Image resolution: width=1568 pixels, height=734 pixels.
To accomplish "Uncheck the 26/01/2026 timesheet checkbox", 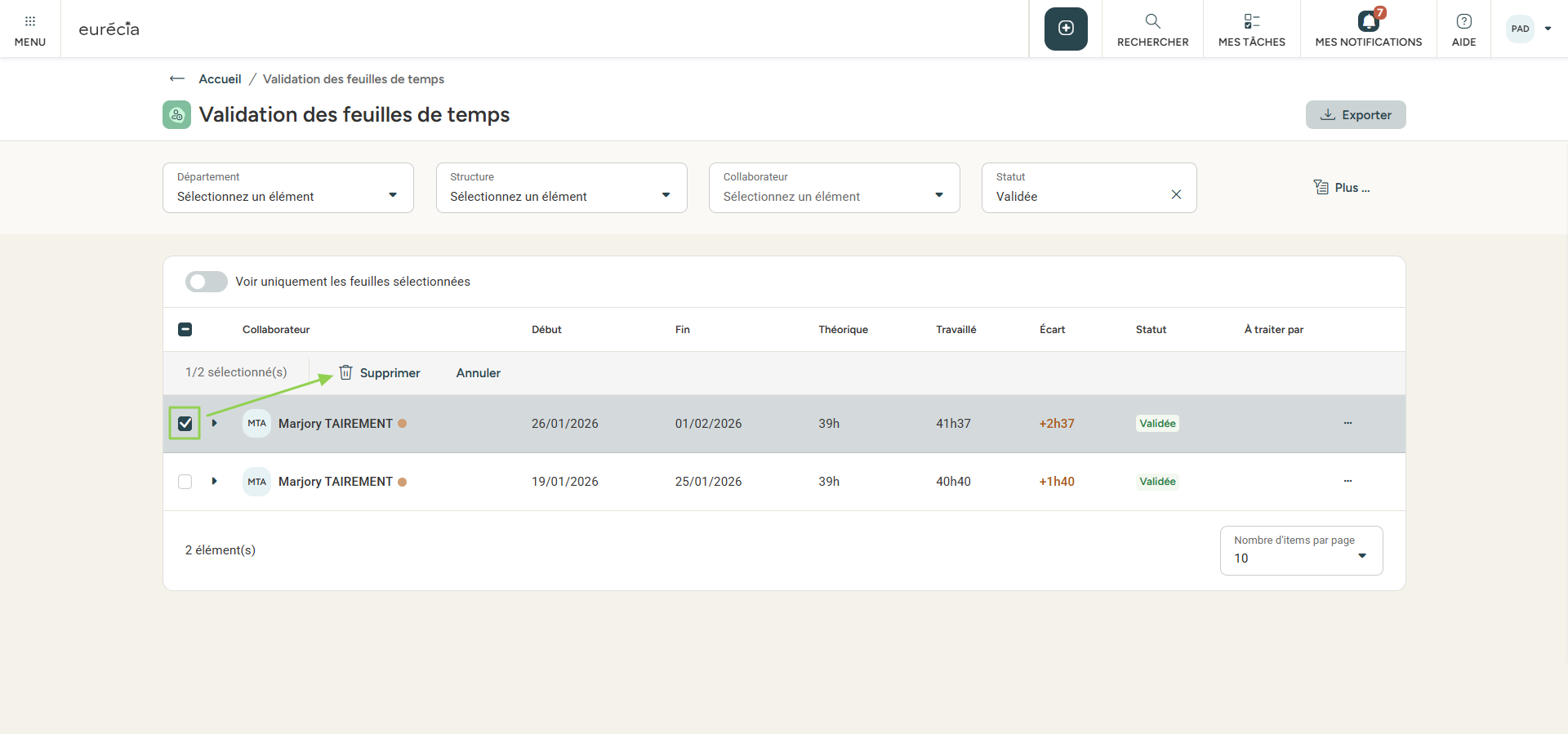I will [x=185, y=424].
